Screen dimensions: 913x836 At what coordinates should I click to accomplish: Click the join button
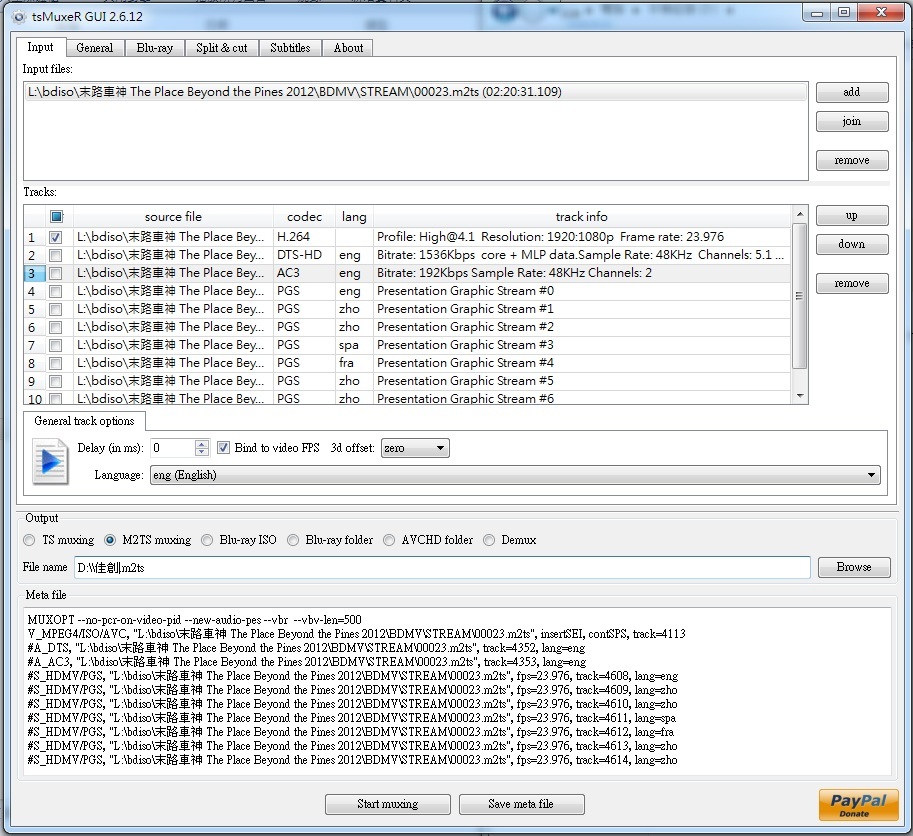(x=852, y=121)
